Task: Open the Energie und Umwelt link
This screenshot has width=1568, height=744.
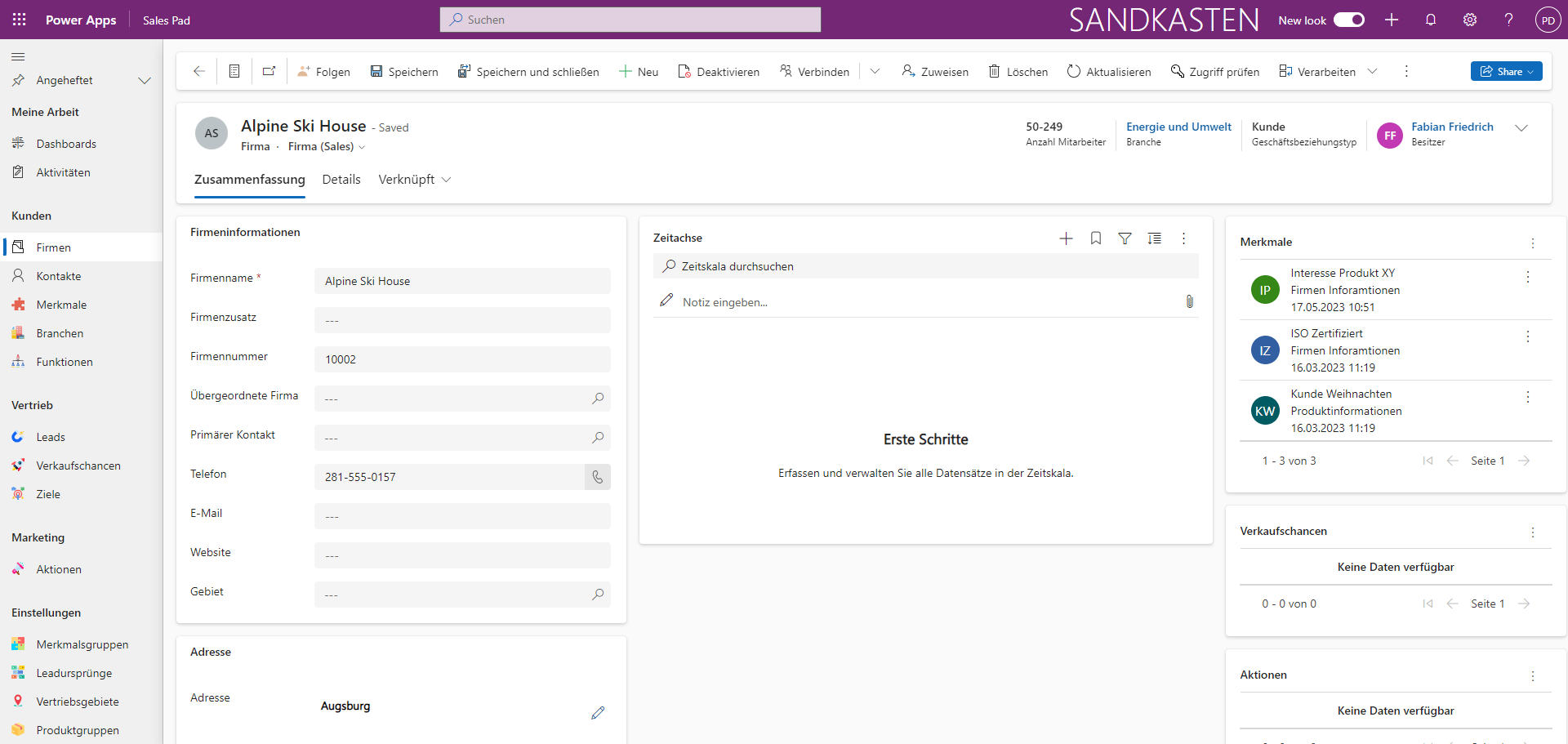Action: 1178,127
